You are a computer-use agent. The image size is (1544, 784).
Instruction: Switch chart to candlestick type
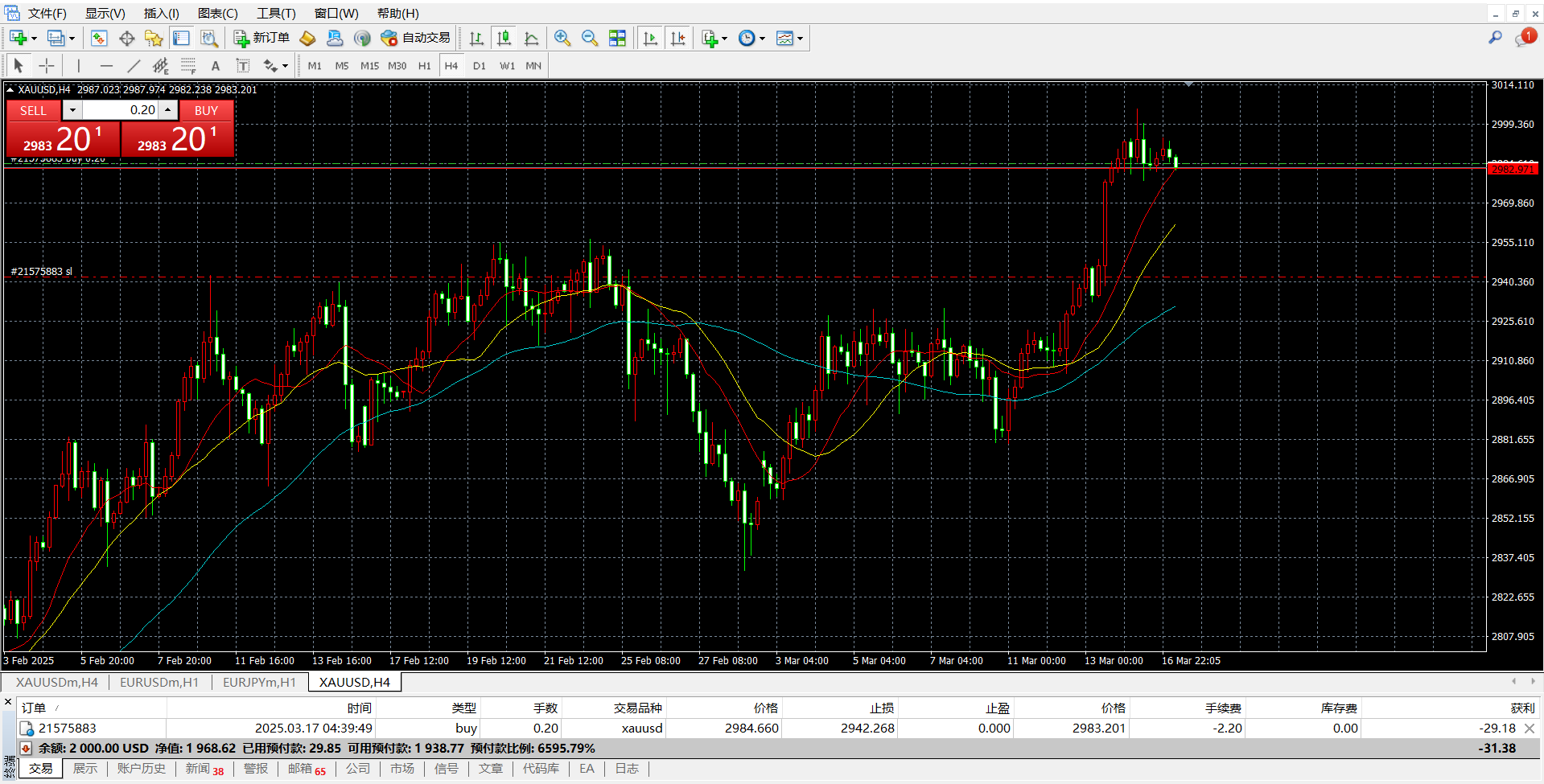click(x=504, y=38)
